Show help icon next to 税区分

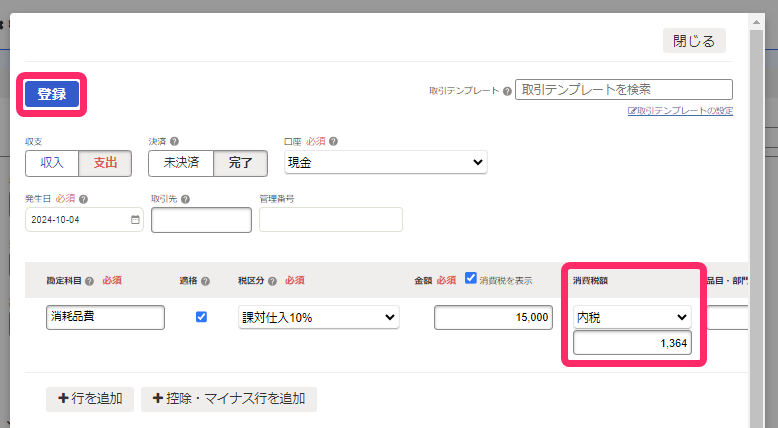tap(272, 281)
